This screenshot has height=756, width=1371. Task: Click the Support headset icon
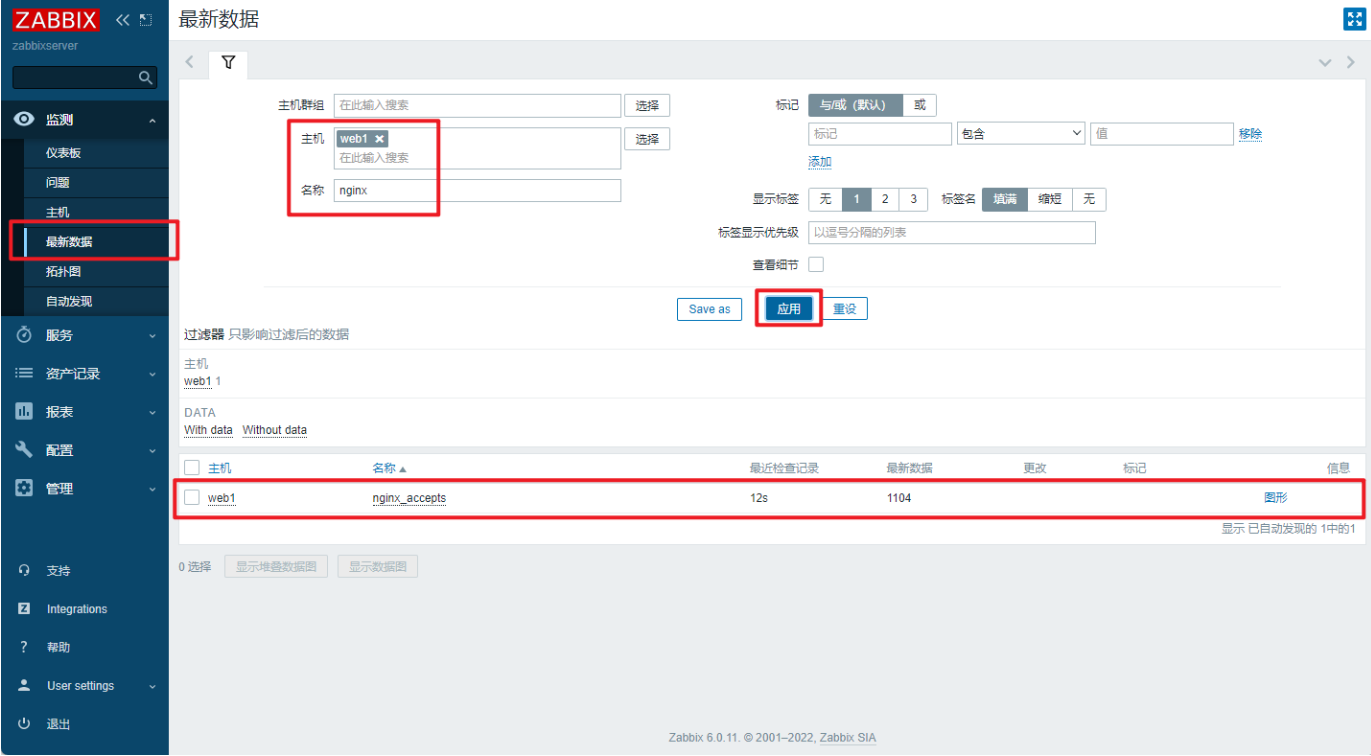(x=25, y=570)
